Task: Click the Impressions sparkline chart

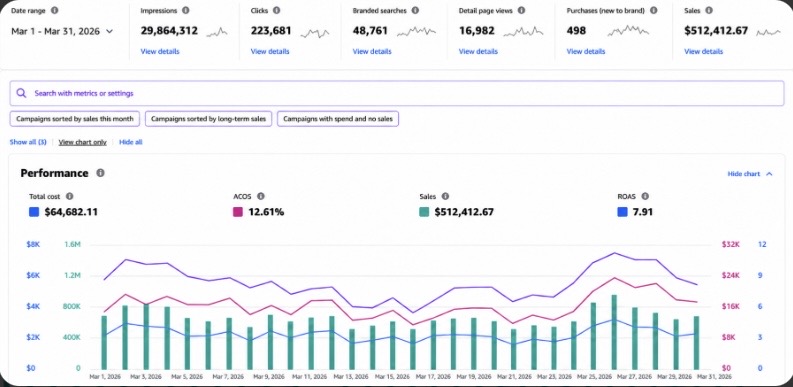Action: 217,32
